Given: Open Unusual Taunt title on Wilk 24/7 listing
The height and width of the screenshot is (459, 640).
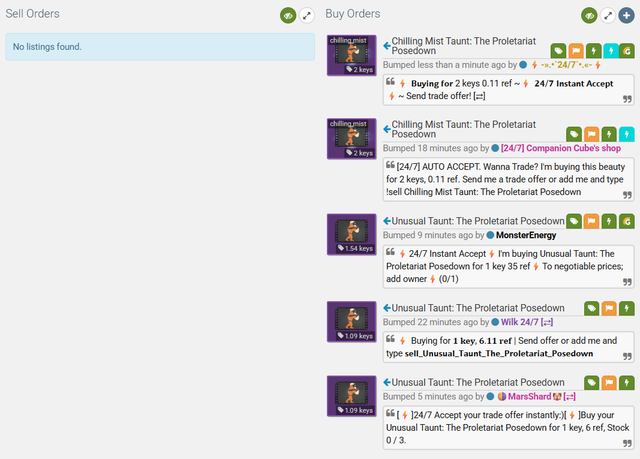Looking at the screenshot, I should [478, 308].
